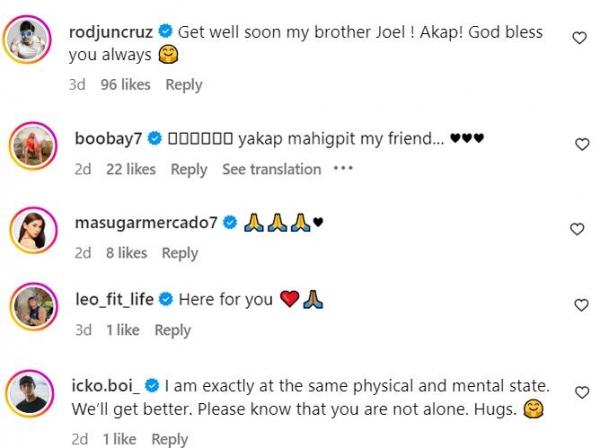Image resolution: width=600 pixels, height=448 pixels.
Task: Like masugarmercado7's comment with the heart
Action: pos(577,229)
